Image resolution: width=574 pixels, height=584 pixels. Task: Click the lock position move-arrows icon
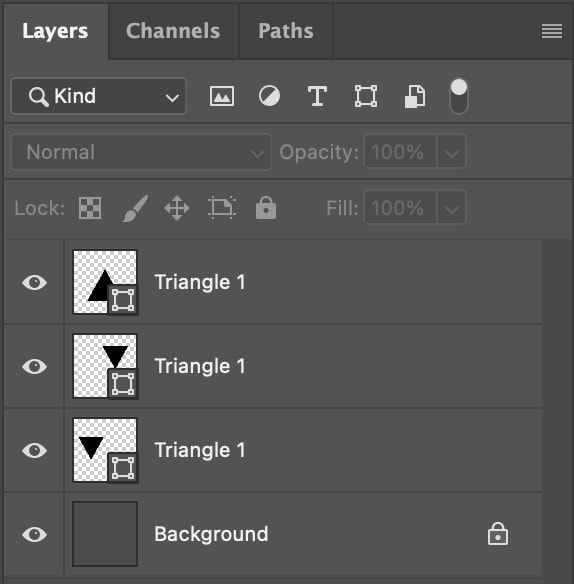point(177,208)
